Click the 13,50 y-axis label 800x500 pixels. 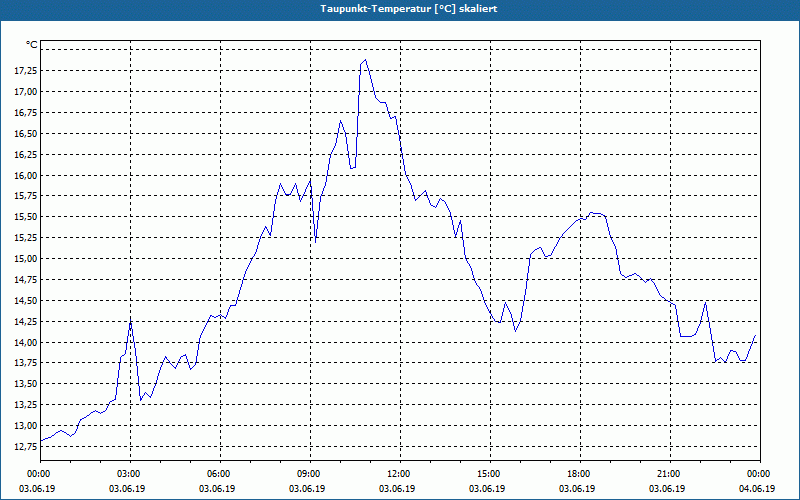[26, 384]
